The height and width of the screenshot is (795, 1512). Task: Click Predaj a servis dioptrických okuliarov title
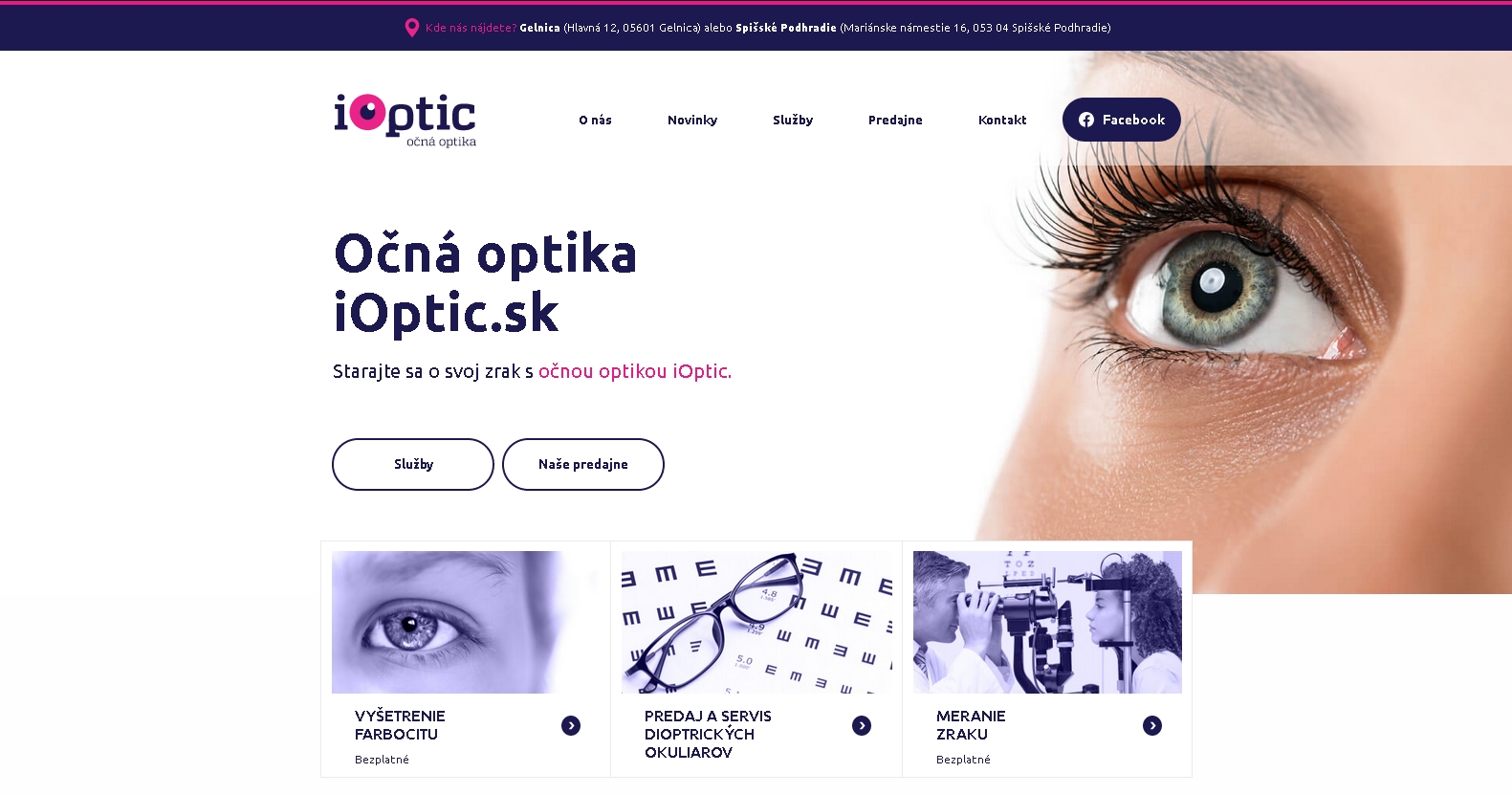708,734
